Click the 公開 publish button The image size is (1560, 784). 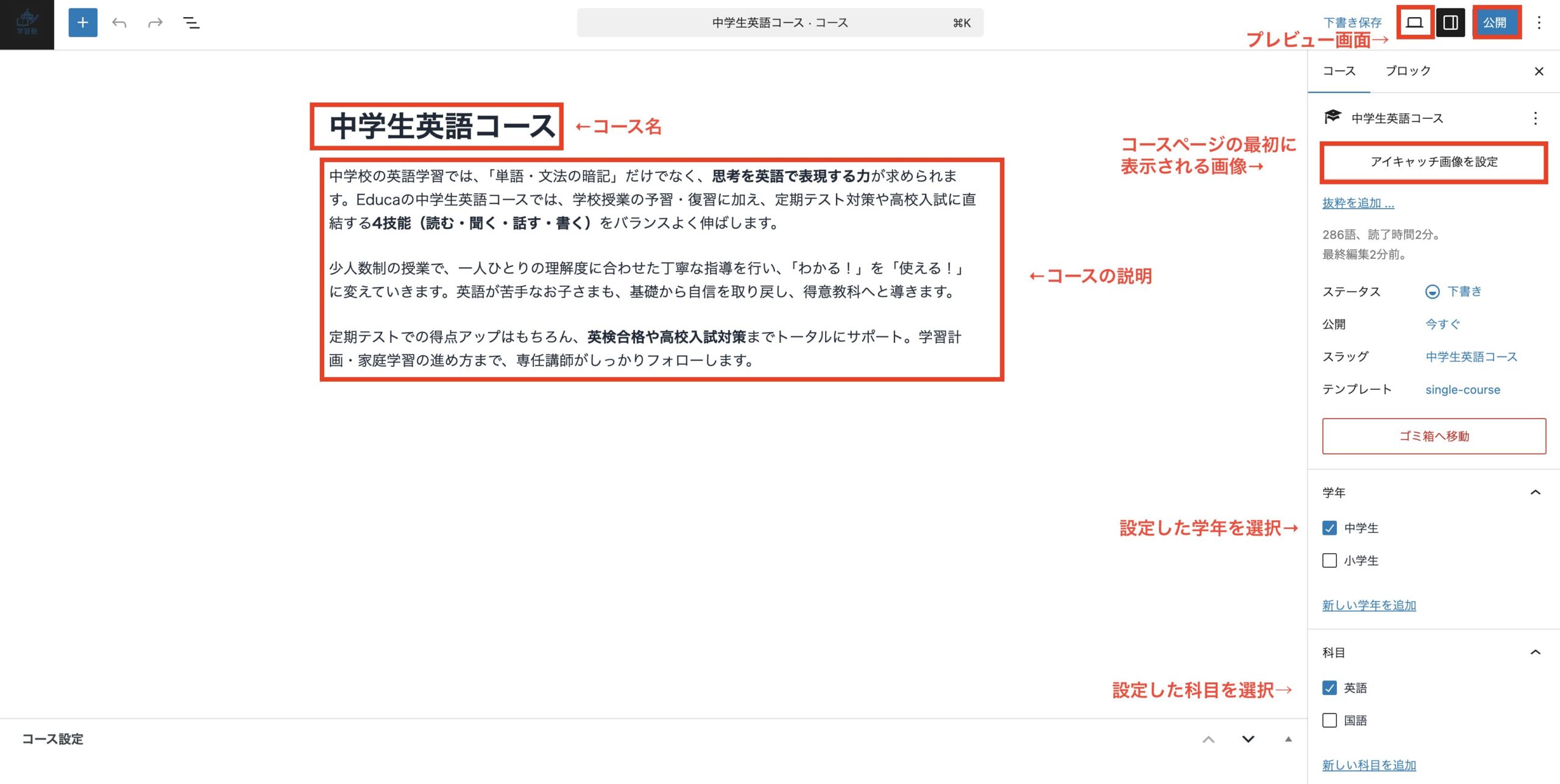coord(1494,23)
